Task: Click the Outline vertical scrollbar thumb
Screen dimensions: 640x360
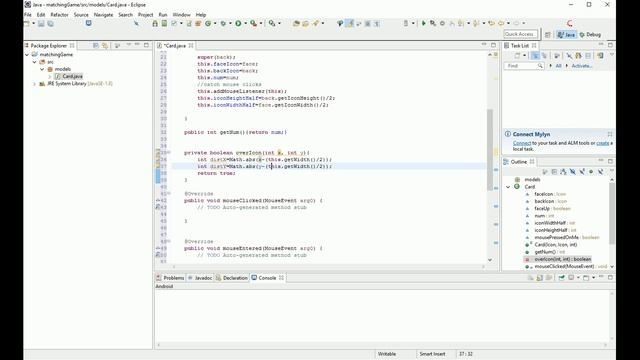Action: coord(611,213)
